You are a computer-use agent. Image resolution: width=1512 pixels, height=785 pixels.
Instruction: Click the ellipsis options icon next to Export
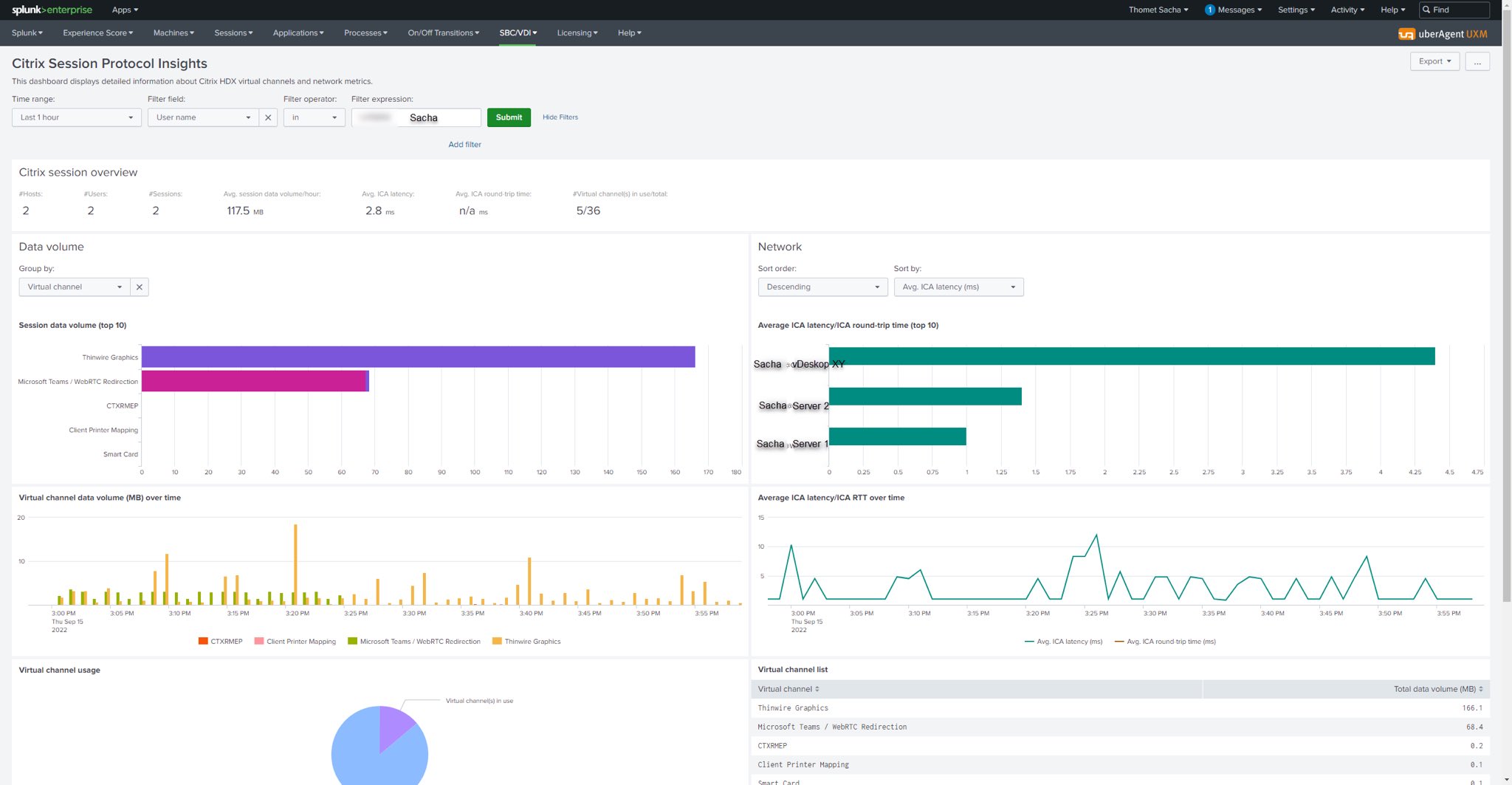click(x=1477, y=62)
